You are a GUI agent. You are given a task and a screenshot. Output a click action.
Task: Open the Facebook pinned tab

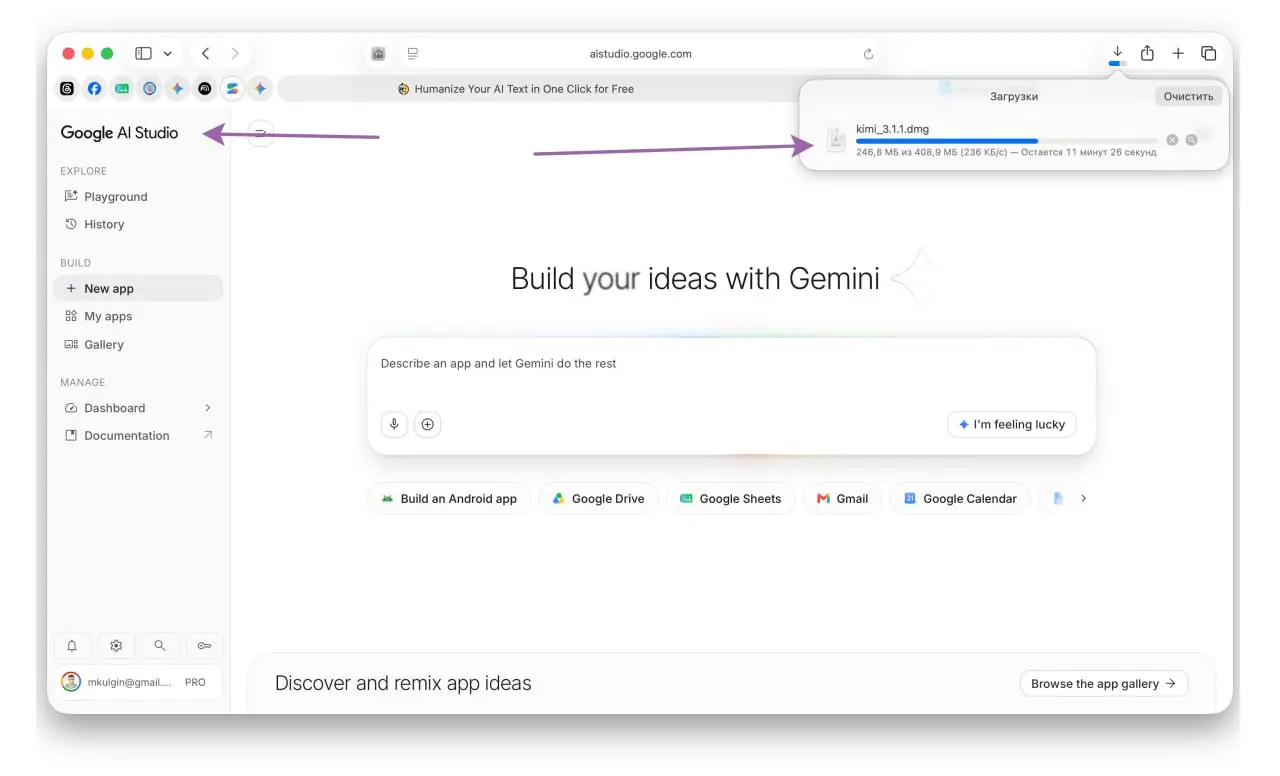tap(94, 88)
